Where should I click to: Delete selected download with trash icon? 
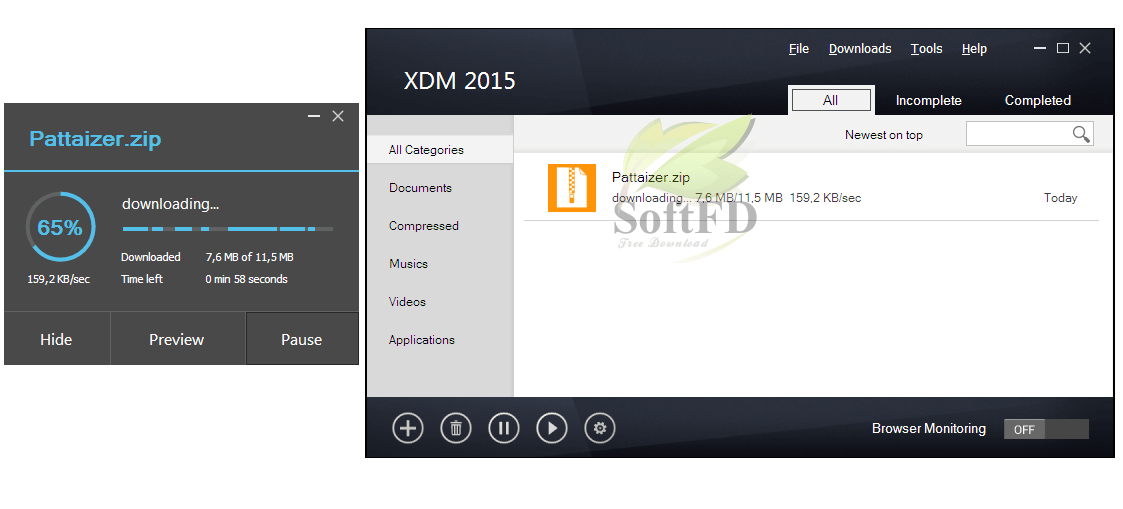coord(456,428)
